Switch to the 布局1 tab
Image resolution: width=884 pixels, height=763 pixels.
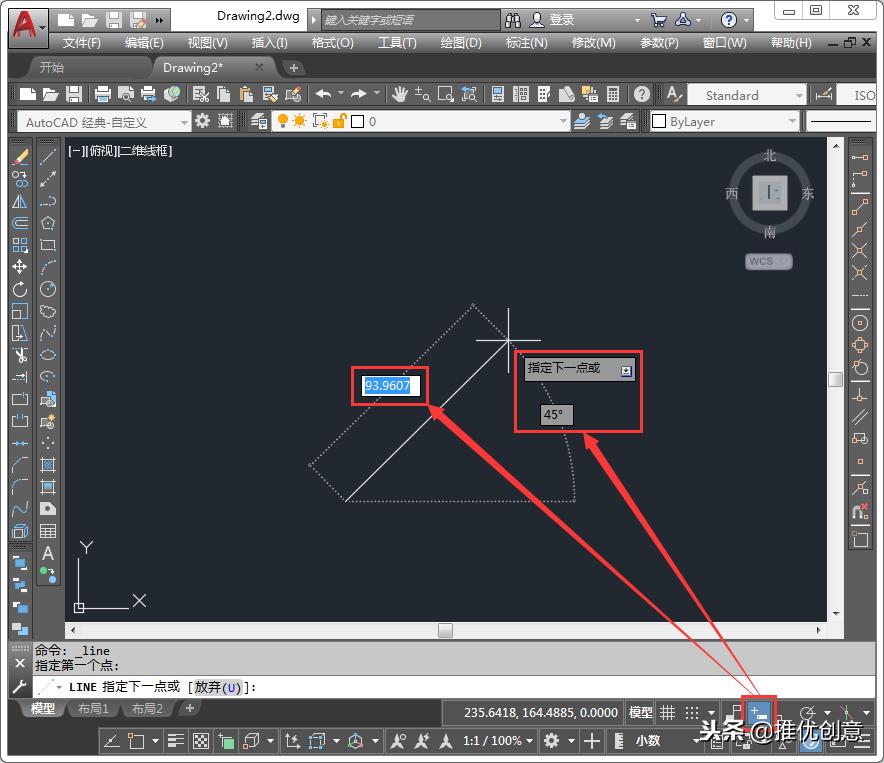pos(93,709)
